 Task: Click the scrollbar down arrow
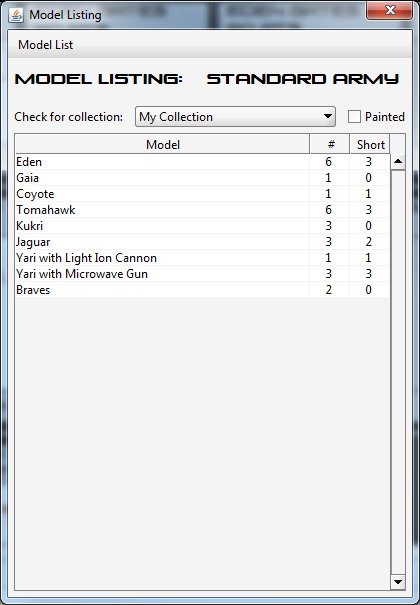tap(398, 582)
